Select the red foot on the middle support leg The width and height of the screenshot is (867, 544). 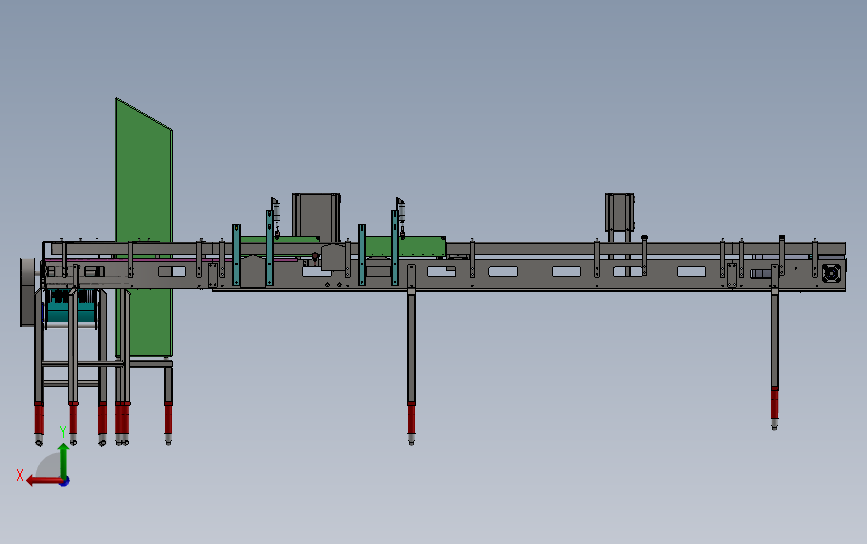tap(411, 419)
